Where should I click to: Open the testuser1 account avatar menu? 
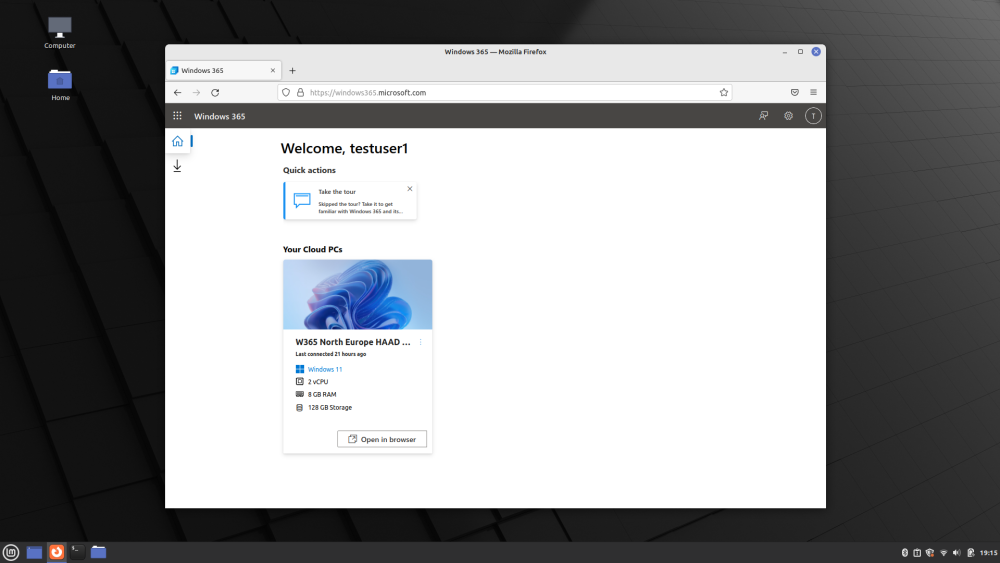click(813, 116)
